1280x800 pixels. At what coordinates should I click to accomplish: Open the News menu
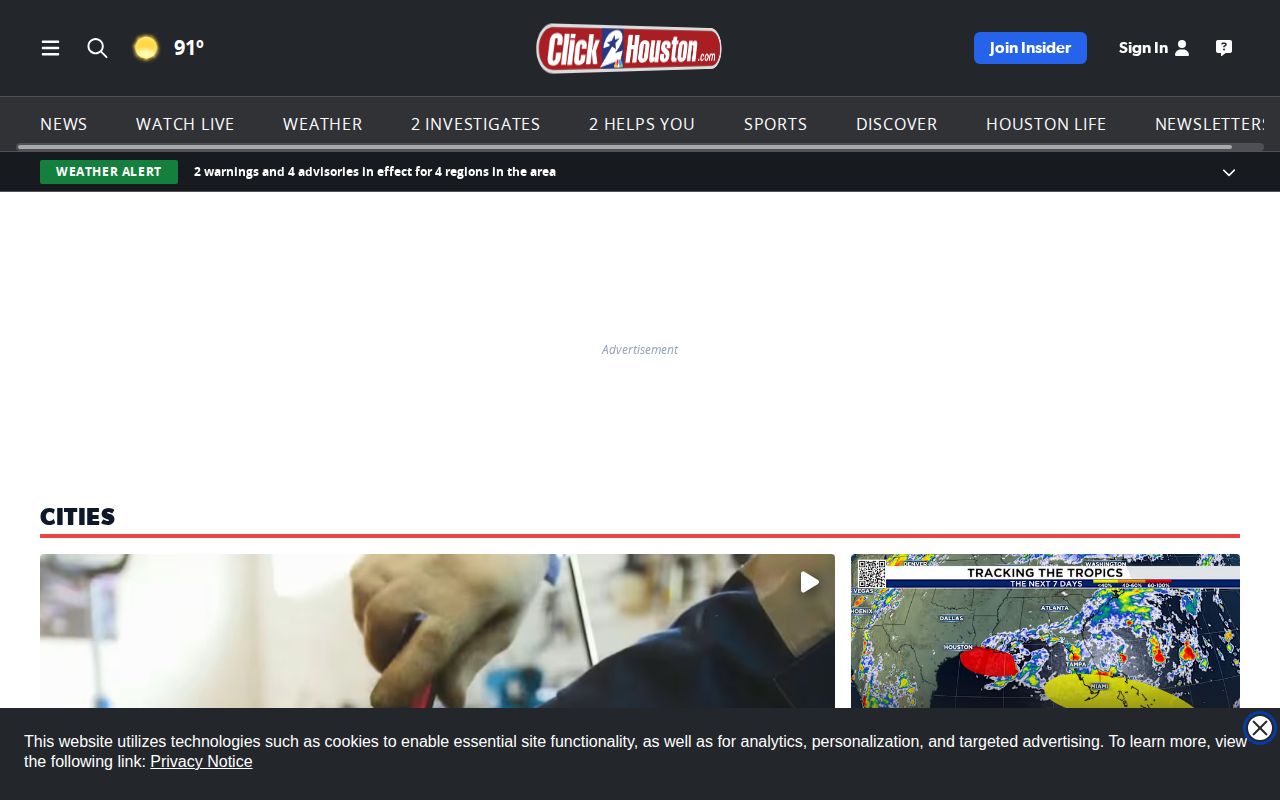[64, 124]
